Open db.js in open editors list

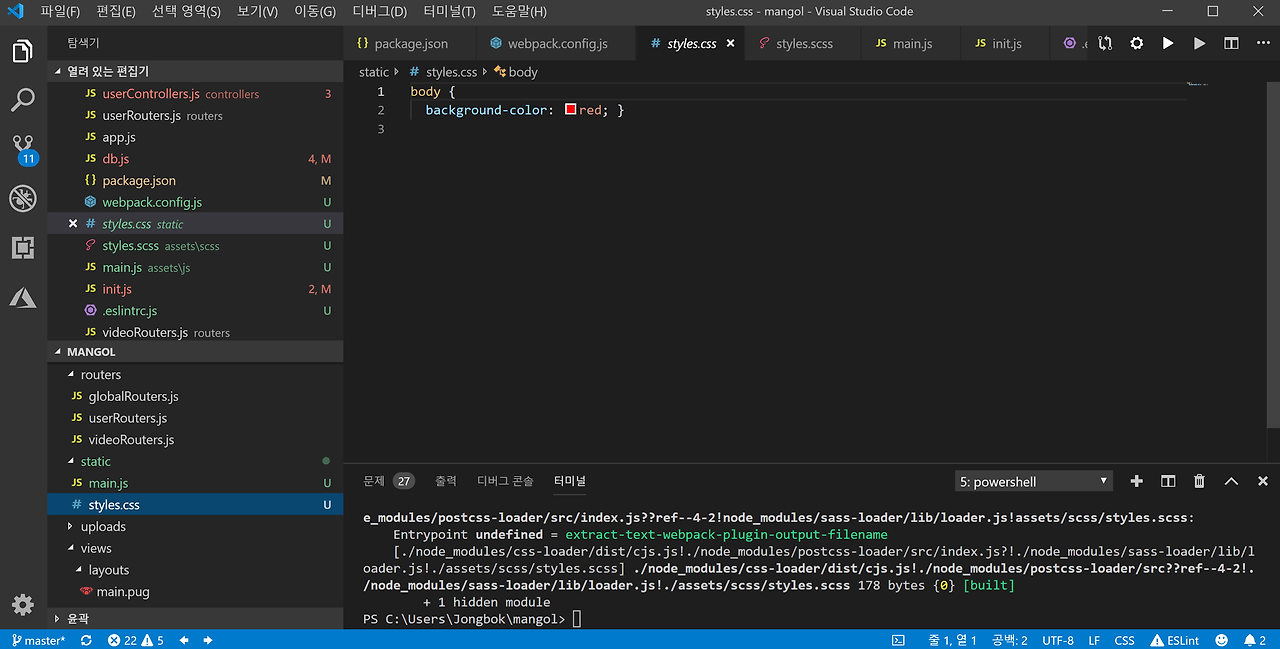[116, 159]
